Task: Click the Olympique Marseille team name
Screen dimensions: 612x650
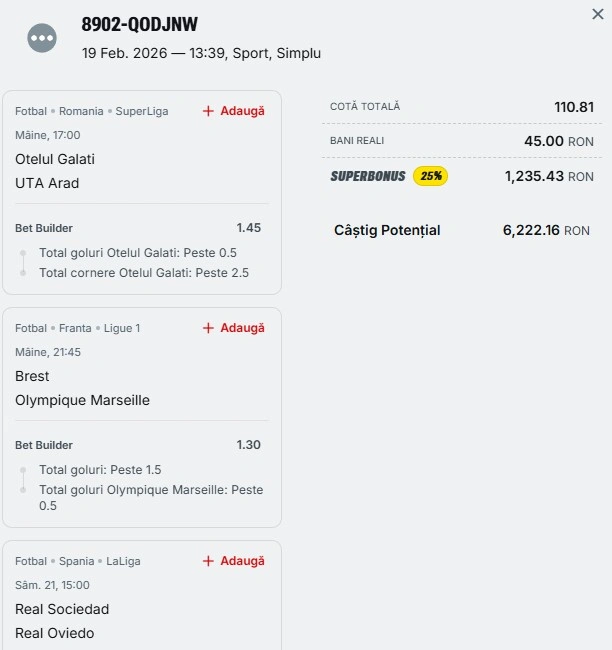Action: [x=82, y=400]
